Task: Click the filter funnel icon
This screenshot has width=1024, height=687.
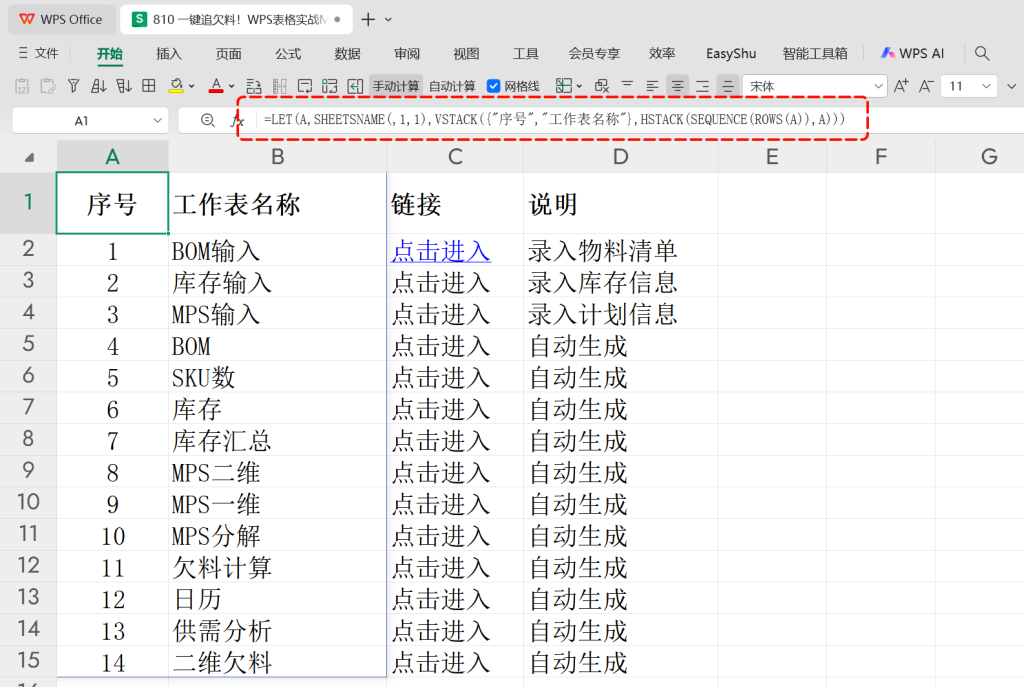Action: [74, 86]
